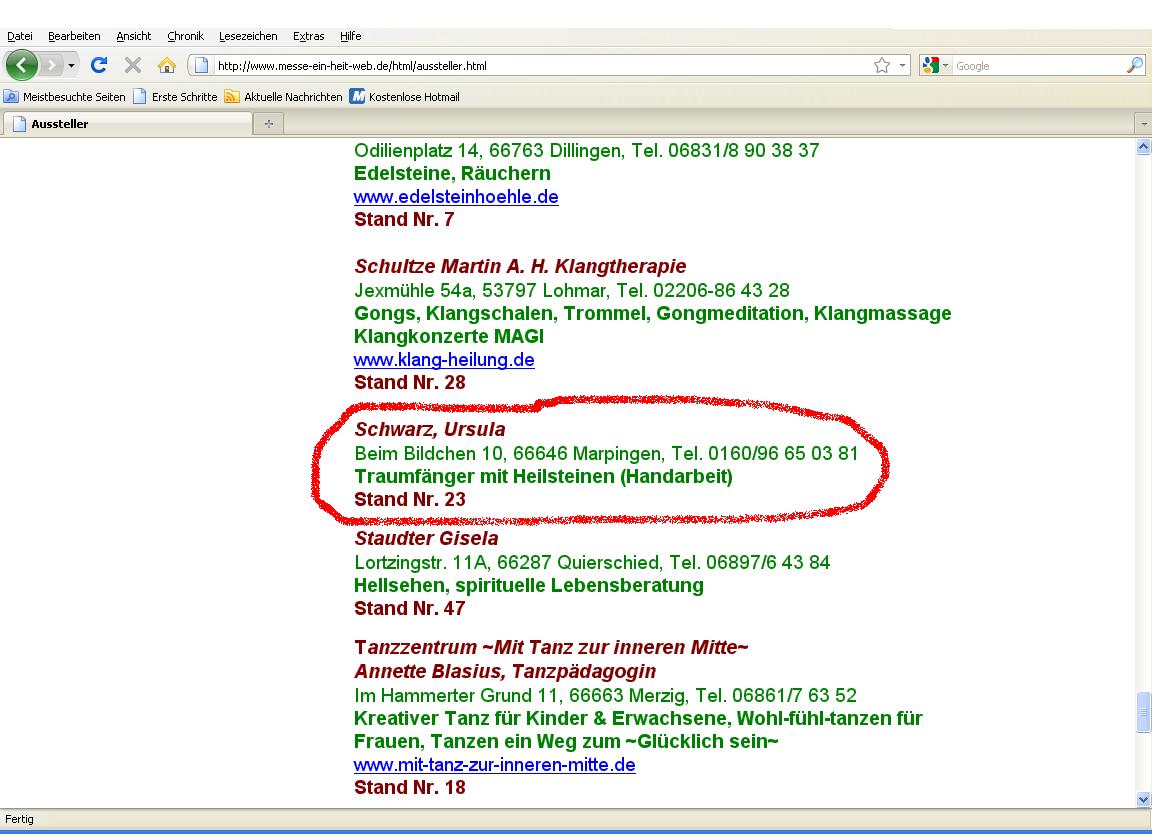Click the vertical scrollbar down arrow
1152x834 pixels.
click(x=1144, y=799)
